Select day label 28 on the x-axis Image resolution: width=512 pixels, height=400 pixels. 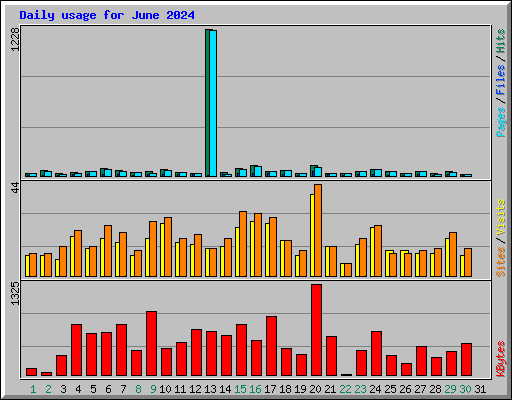(x=435, y=389)
